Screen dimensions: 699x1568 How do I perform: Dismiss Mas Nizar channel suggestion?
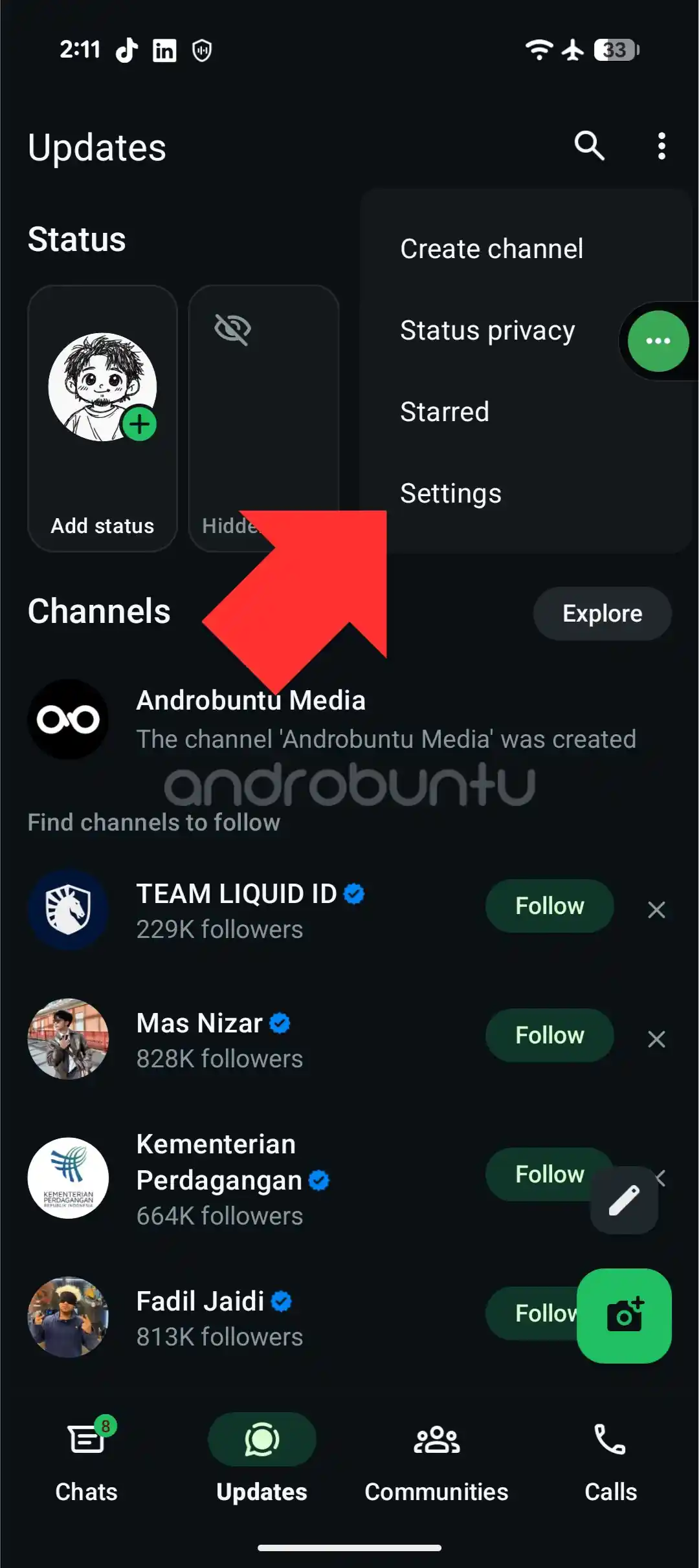(656, 1040)
